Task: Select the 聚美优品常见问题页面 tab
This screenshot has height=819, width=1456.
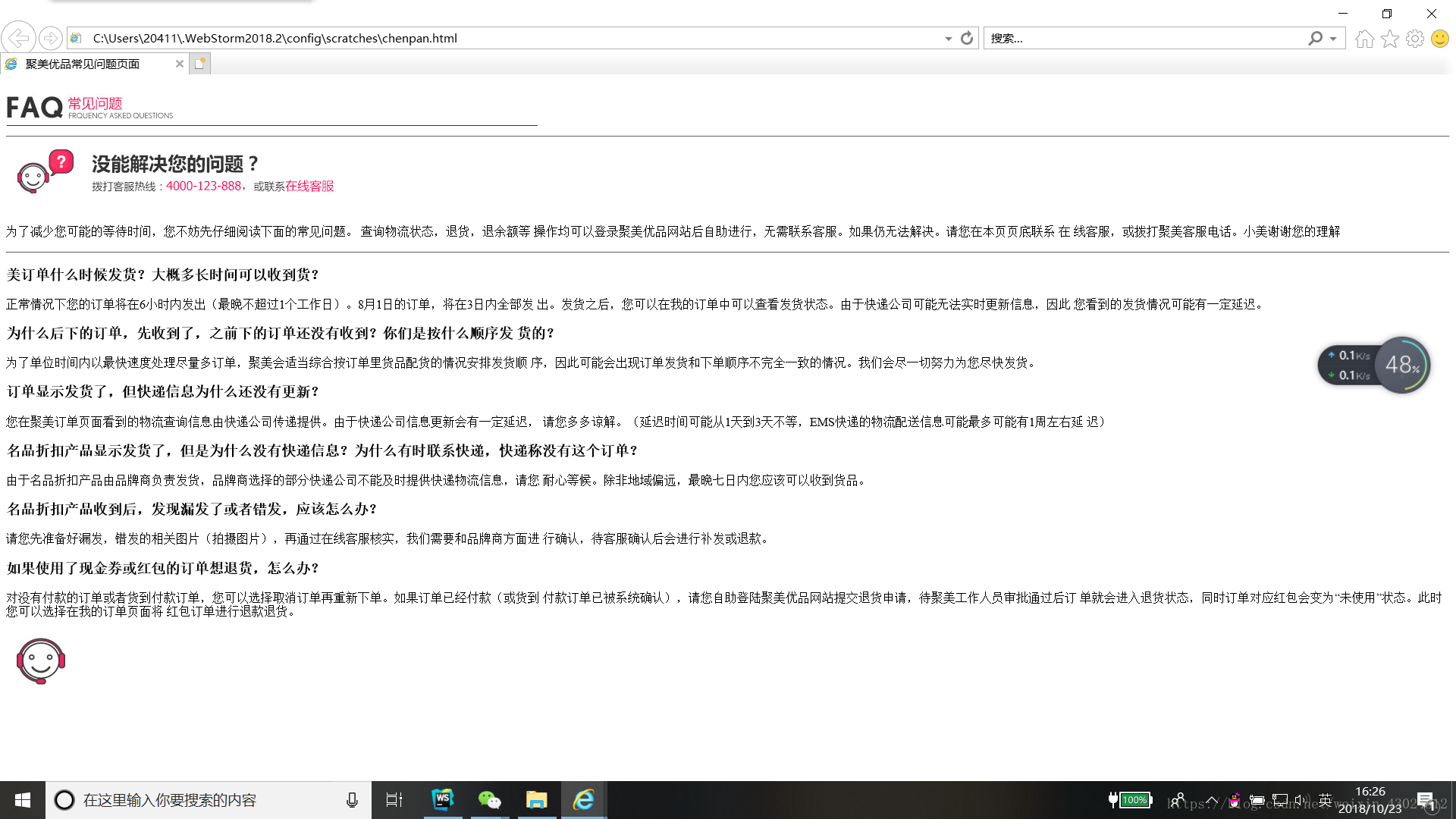Action: click(83, 64)
